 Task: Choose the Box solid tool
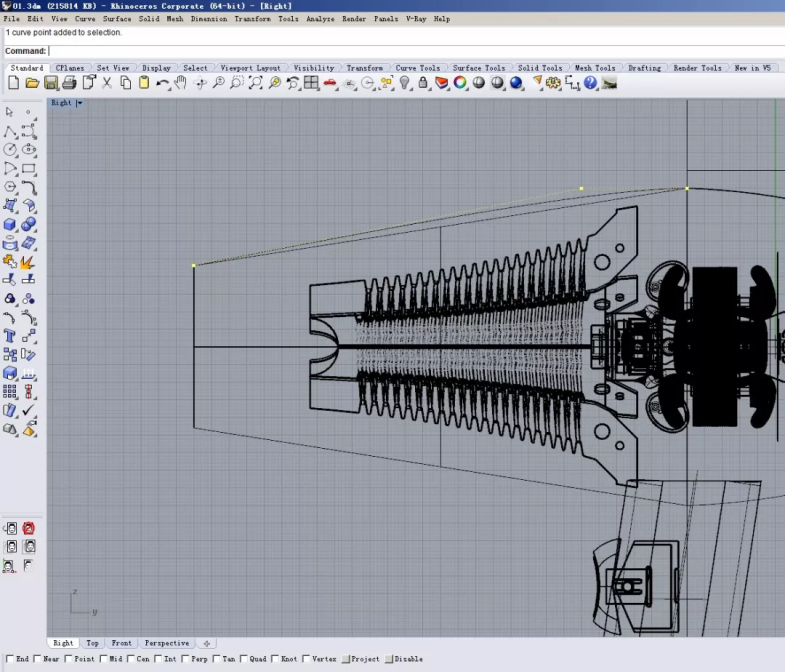pos(10,224)
